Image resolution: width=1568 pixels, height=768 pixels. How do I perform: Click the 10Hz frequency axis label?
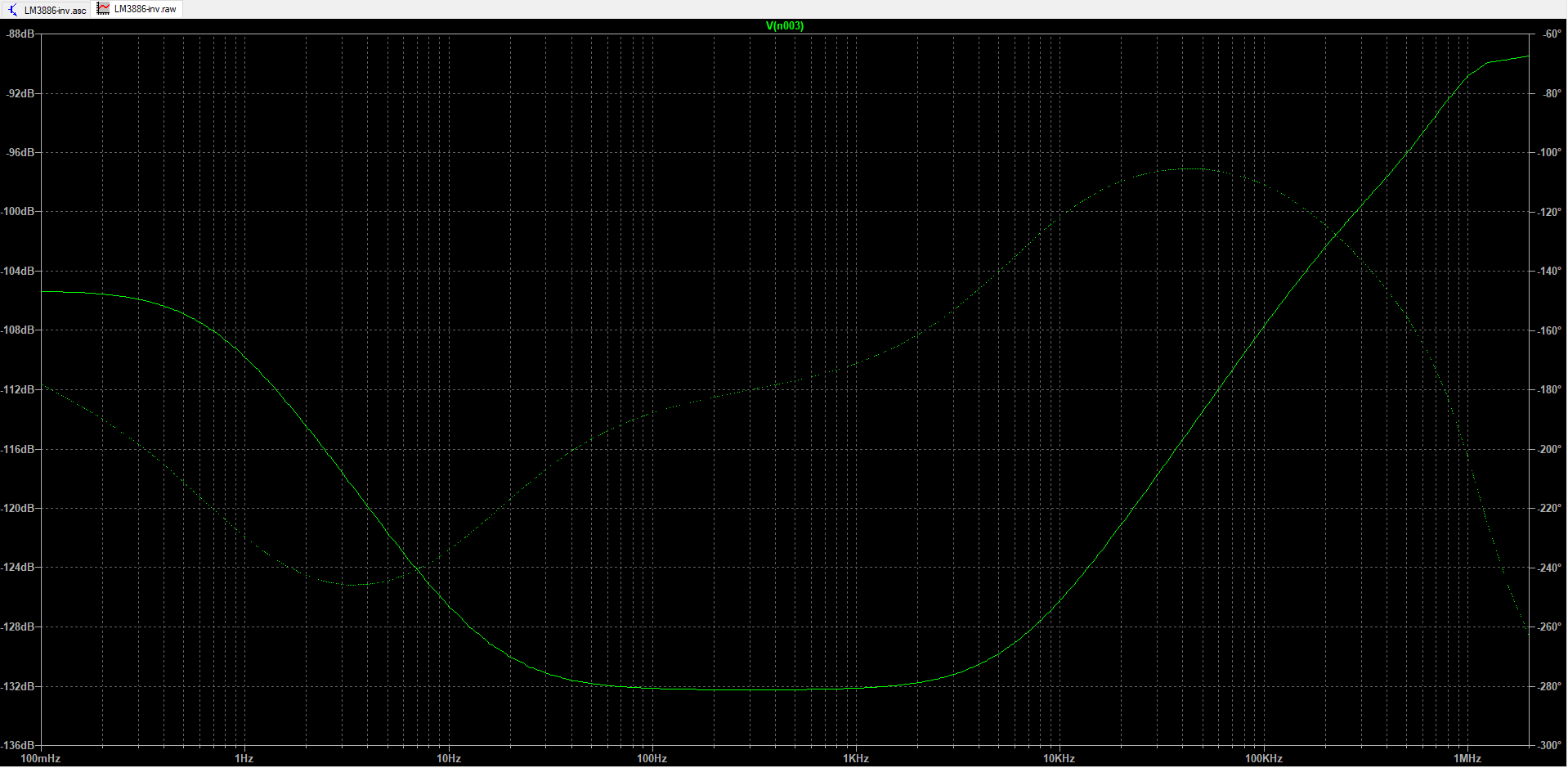(448, 758)
